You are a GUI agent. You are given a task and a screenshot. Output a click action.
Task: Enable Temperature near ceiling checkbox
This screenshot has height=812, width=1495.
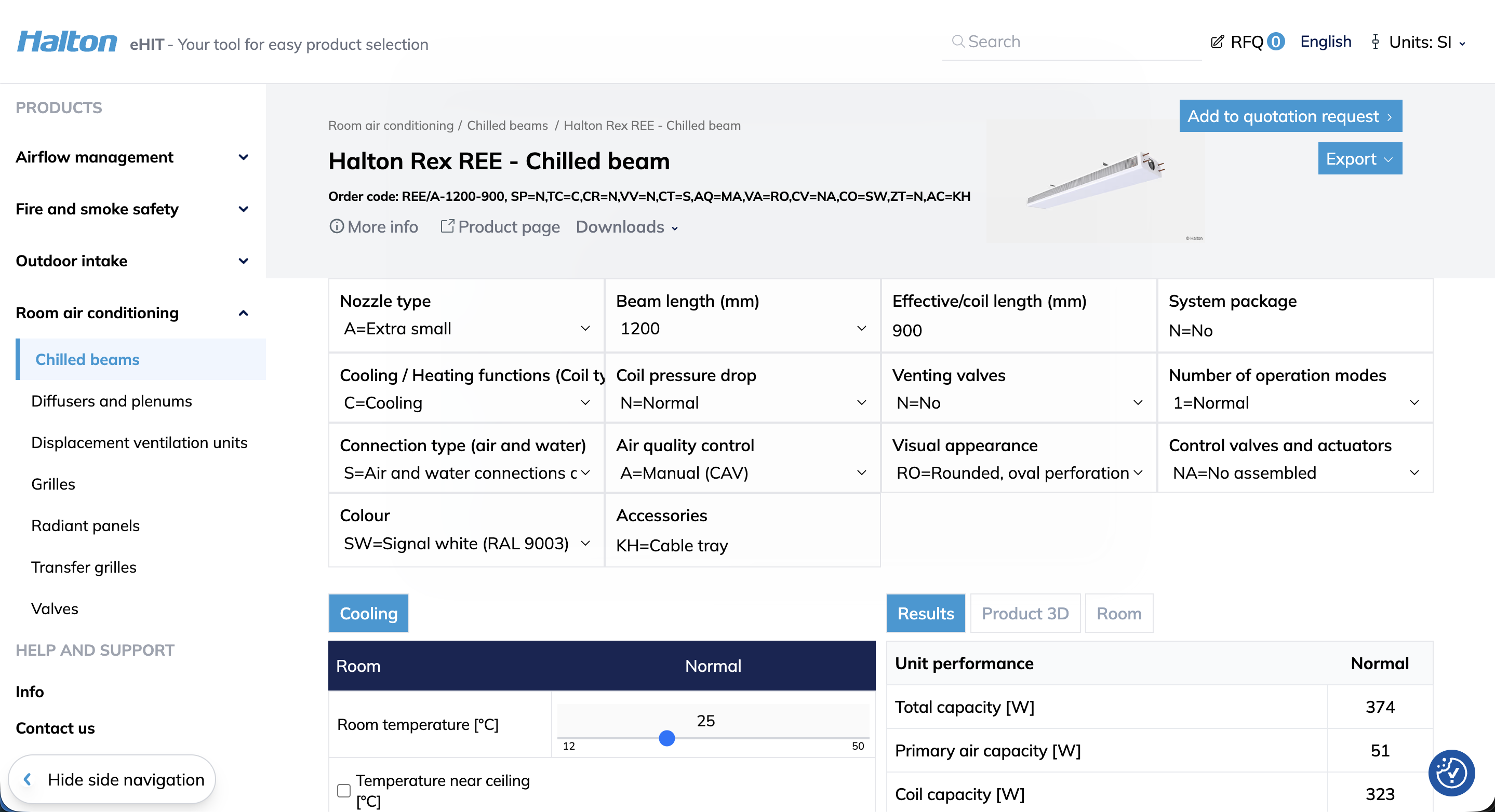coord(343,790)
